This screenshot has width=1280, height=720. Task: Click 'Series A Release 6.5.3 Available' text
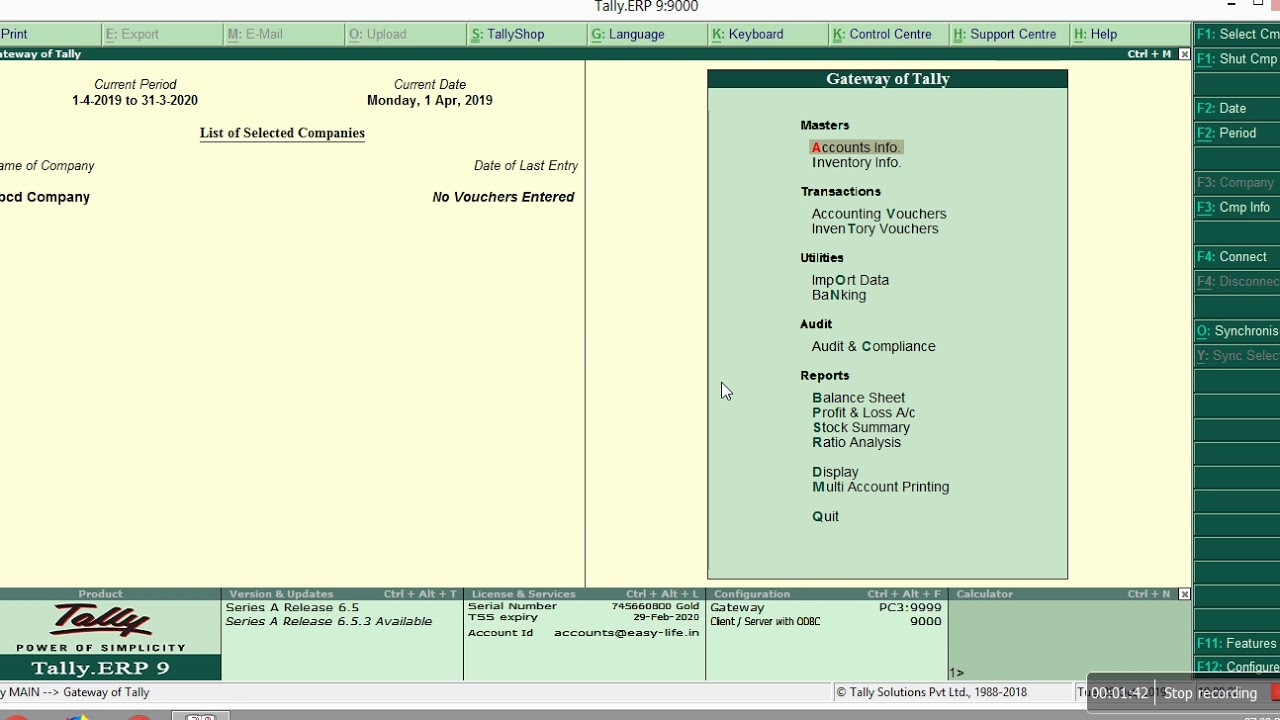[329, 621]
